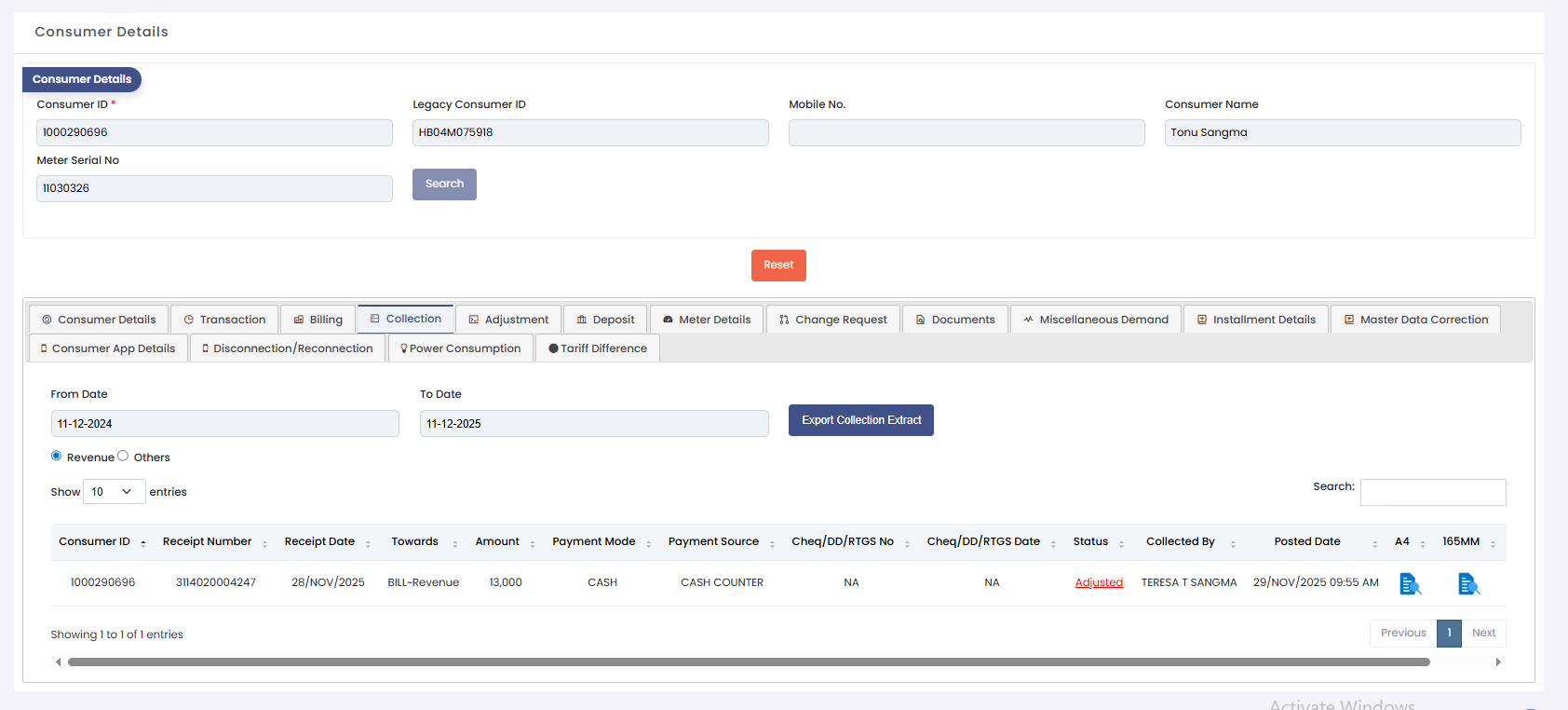The image size is (1568, 710).
Task: Go to the Billing tab
Action: (318, 320)
